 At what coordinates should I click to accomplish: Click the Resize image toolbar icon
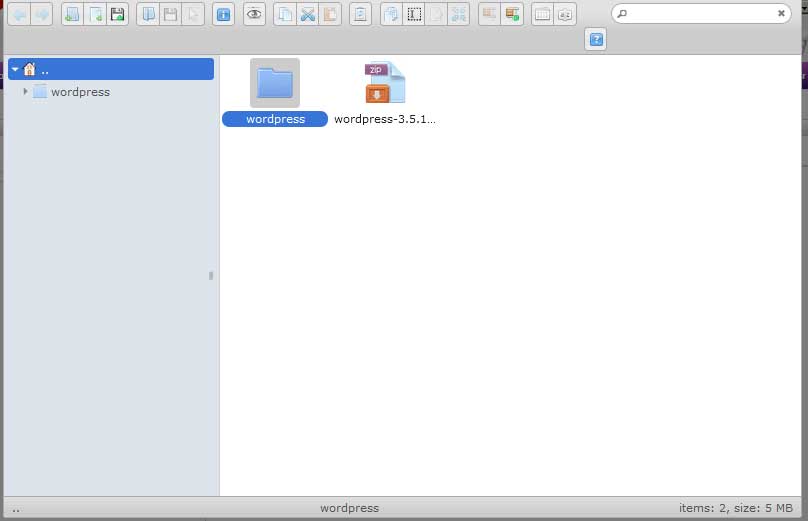[459, 14]
